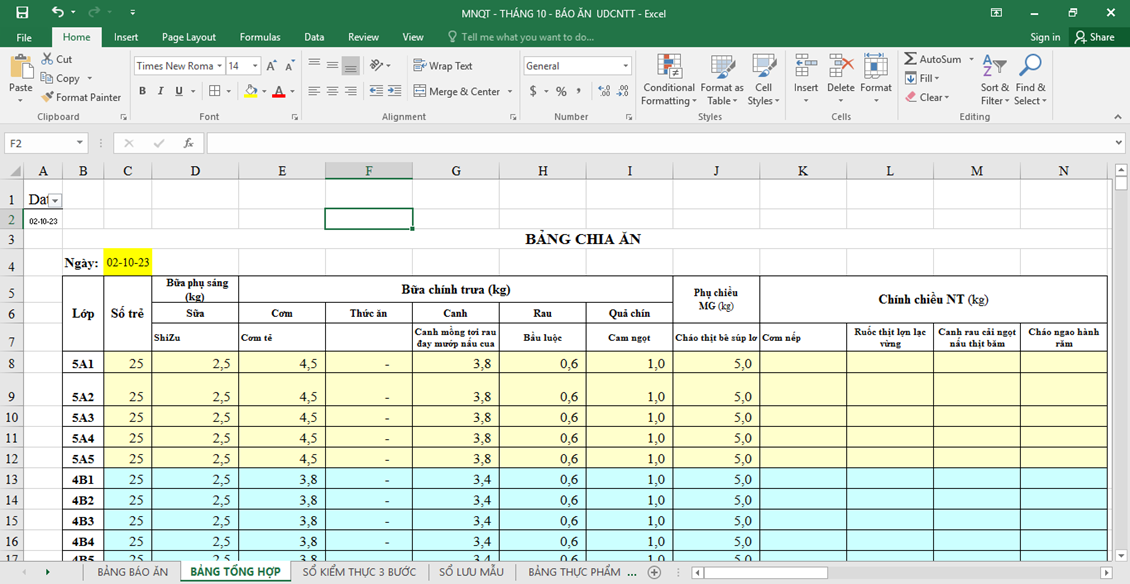Screen dimensions: 1130x584
Task: Click the AutoSum button
Action: click(932, 59)
